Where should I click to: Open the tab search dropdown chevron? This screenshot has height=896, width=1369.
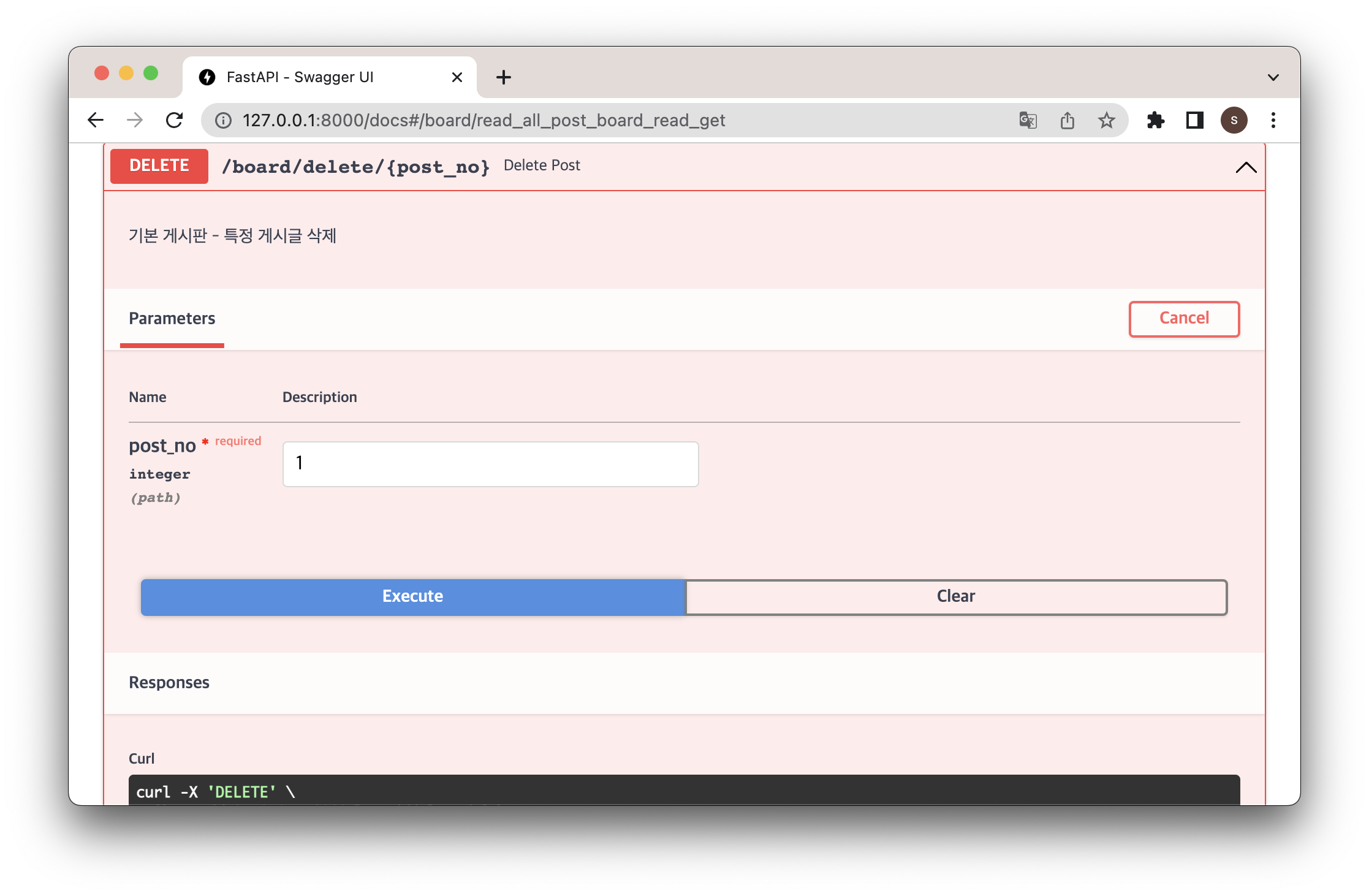coord(1273,77)
